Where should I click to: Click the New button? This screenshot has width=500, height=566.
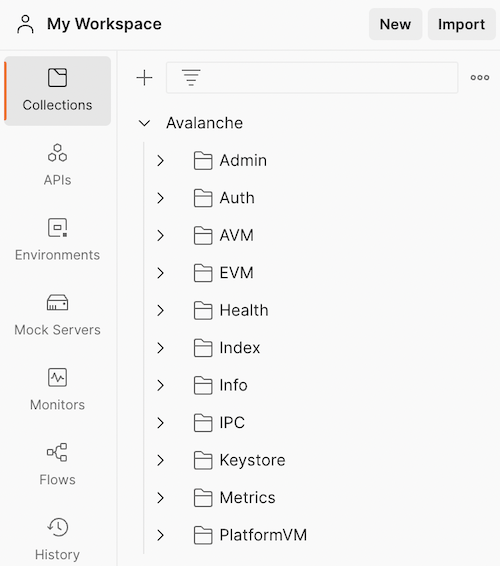pyautogui.click(x=395, y=24)
